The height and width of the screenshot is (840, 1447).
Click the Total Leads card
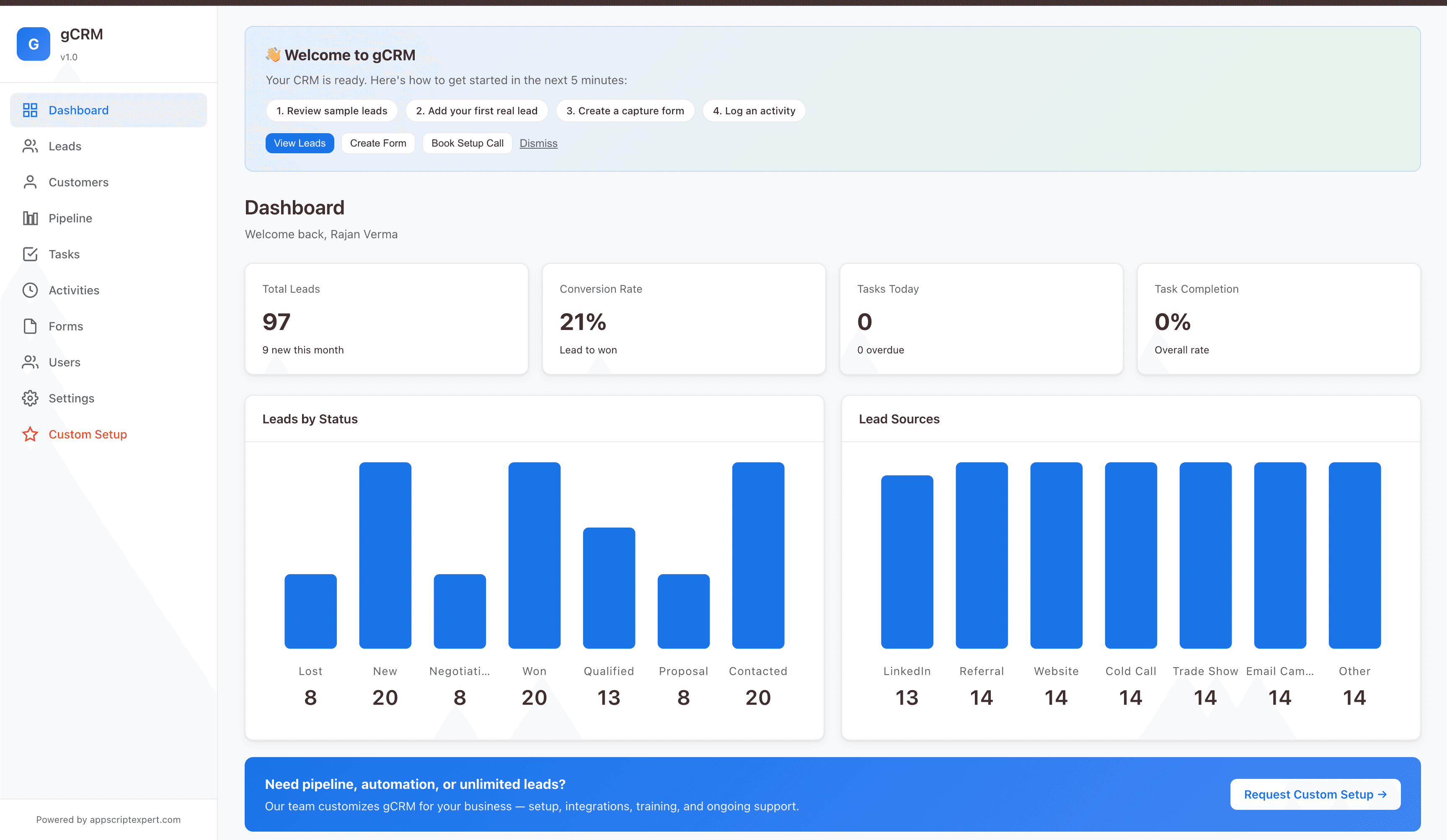(386, 319)
